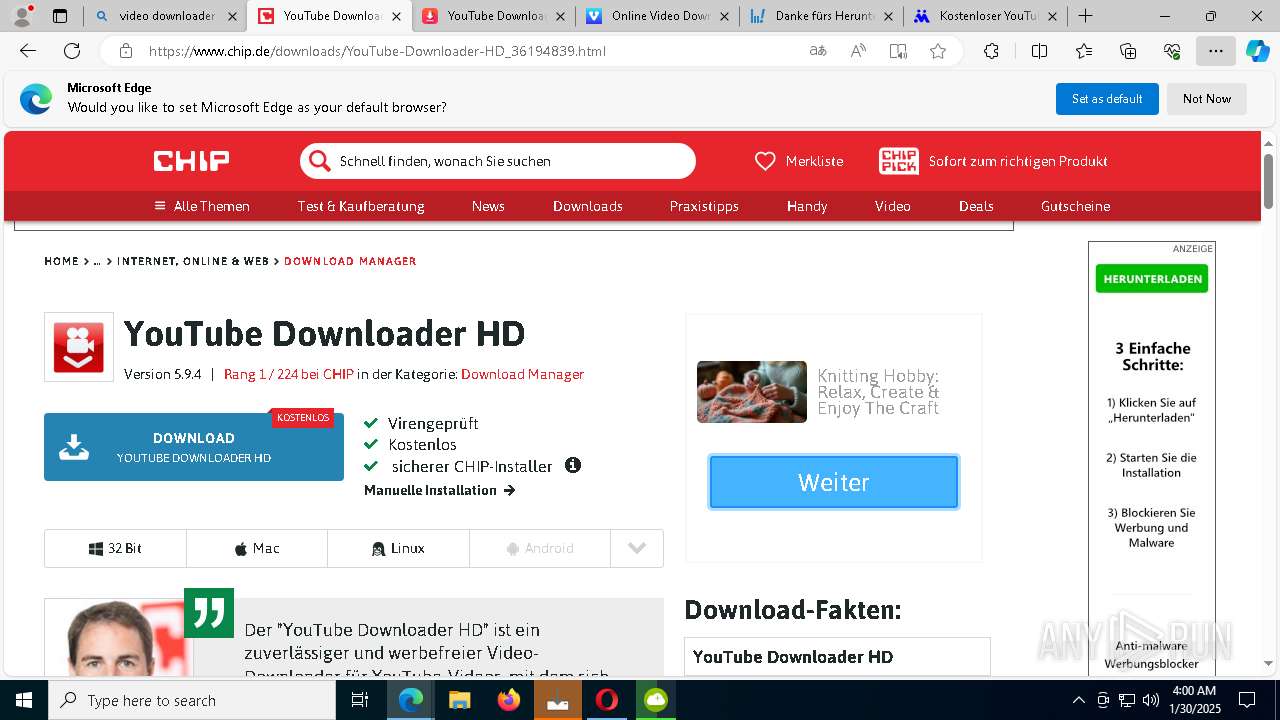Open Test & Kaufberatung menu

click(x=361, y=206)
